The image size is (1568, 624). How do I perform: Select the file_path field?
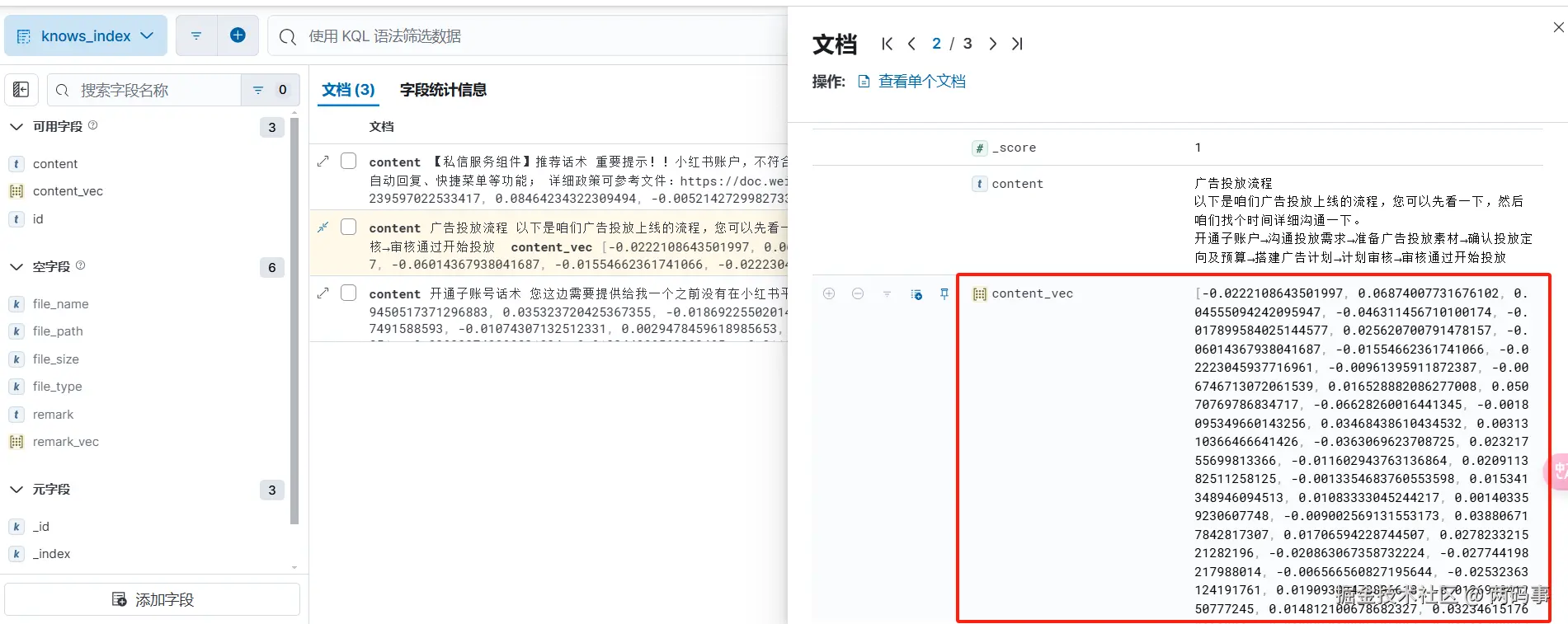tap(58, 331)
